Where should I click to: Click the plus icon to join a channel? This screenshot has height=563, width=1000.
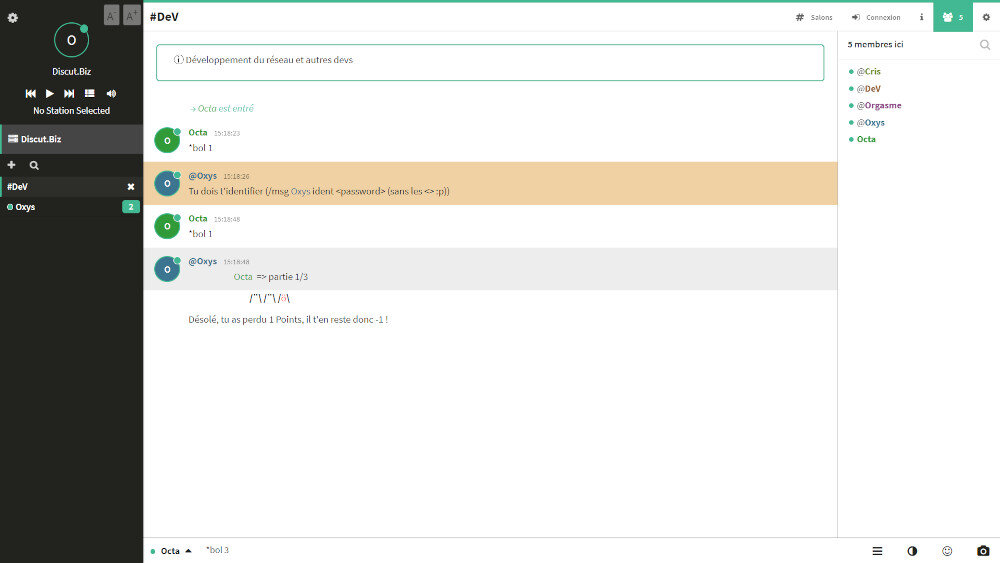(12, 165)
